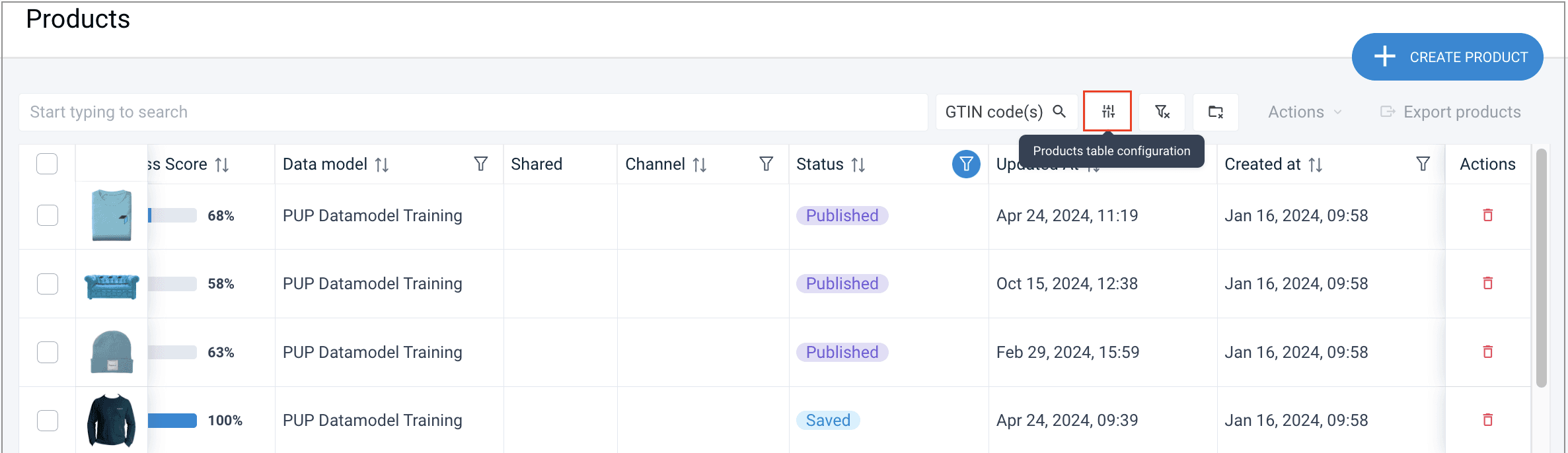
Task: Expand the Actions dropdown in the toolbar
Action: tap(1304, 112)
